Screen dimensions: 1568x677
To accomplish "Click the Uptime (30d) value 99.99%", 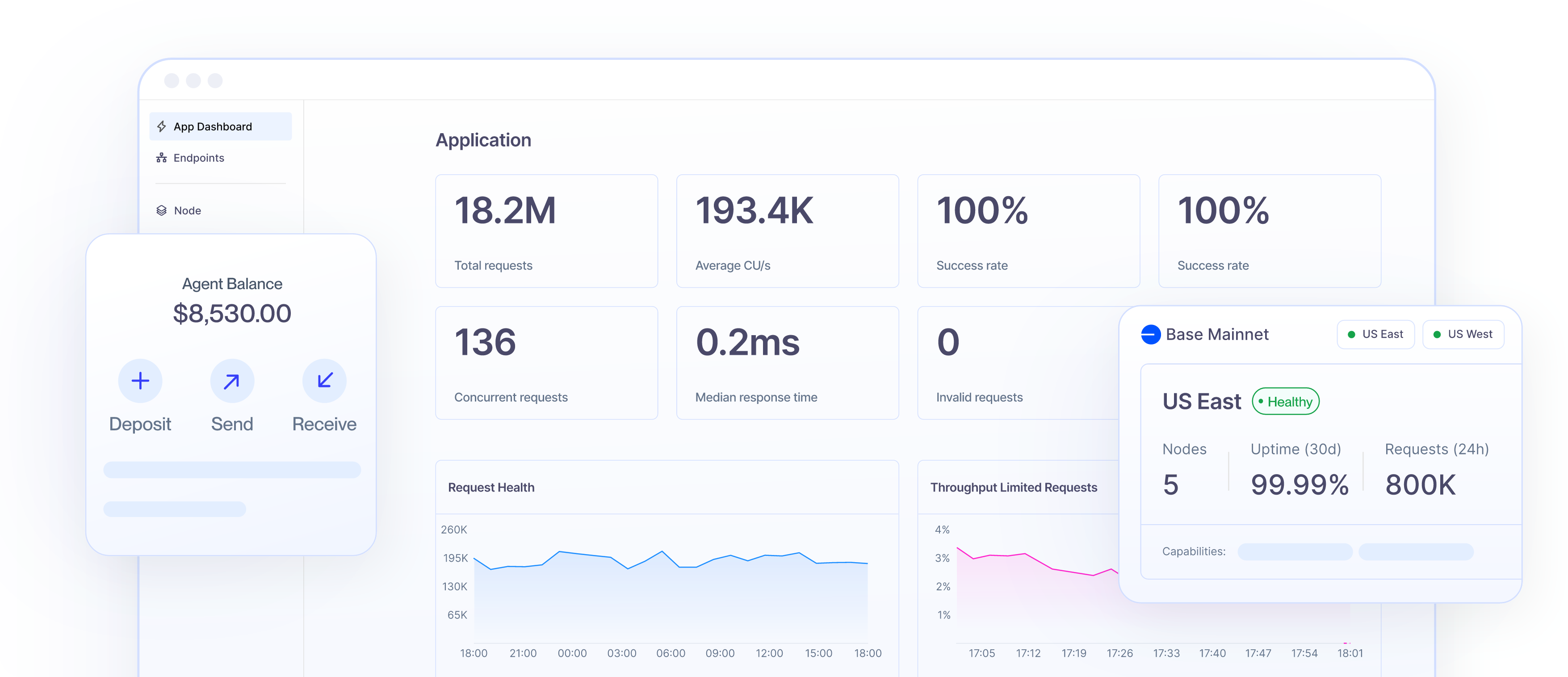I will tap(1300, 485).
